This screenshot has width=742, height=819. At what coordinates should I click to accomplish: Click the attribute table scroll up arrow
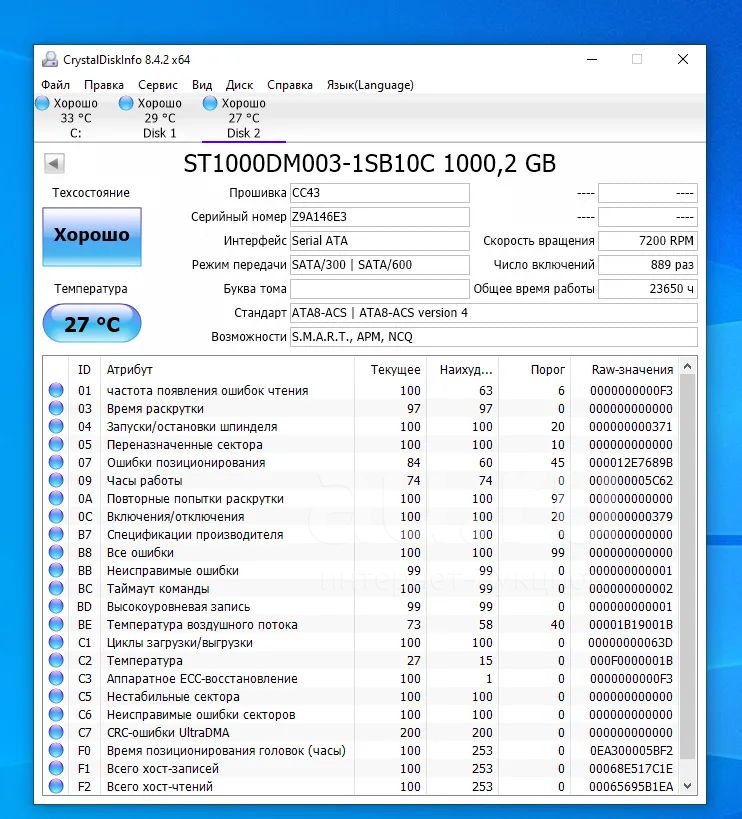688,367
